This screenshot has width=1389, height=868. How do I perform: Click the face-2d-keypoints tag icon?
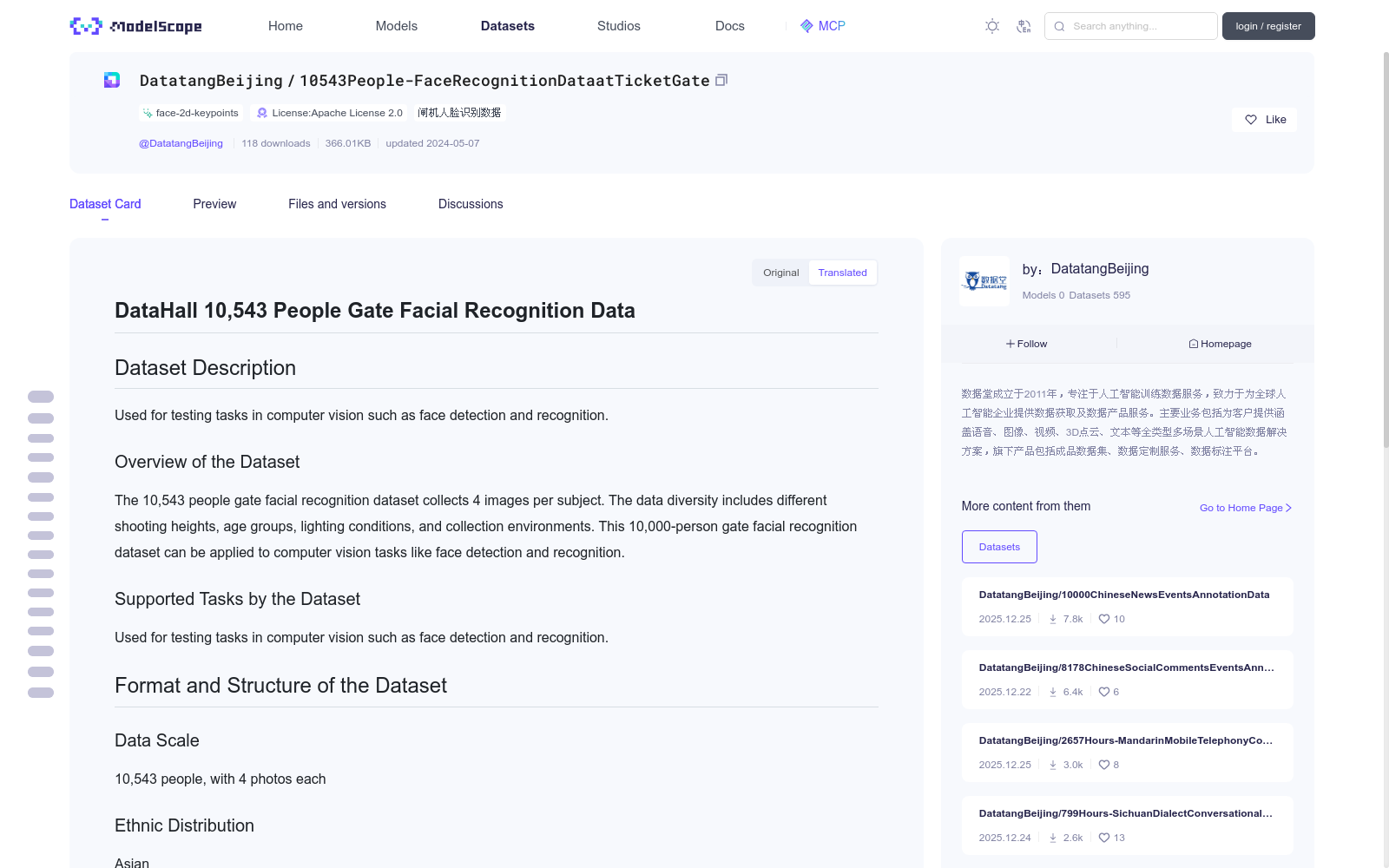coord(148,113)
